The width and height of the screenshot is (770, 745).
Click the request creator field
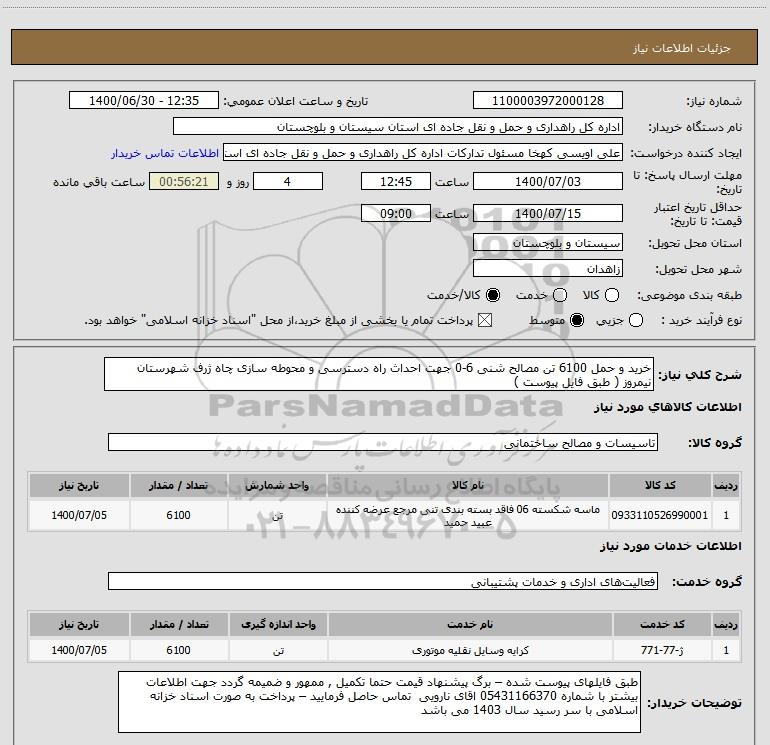point(423,152)
